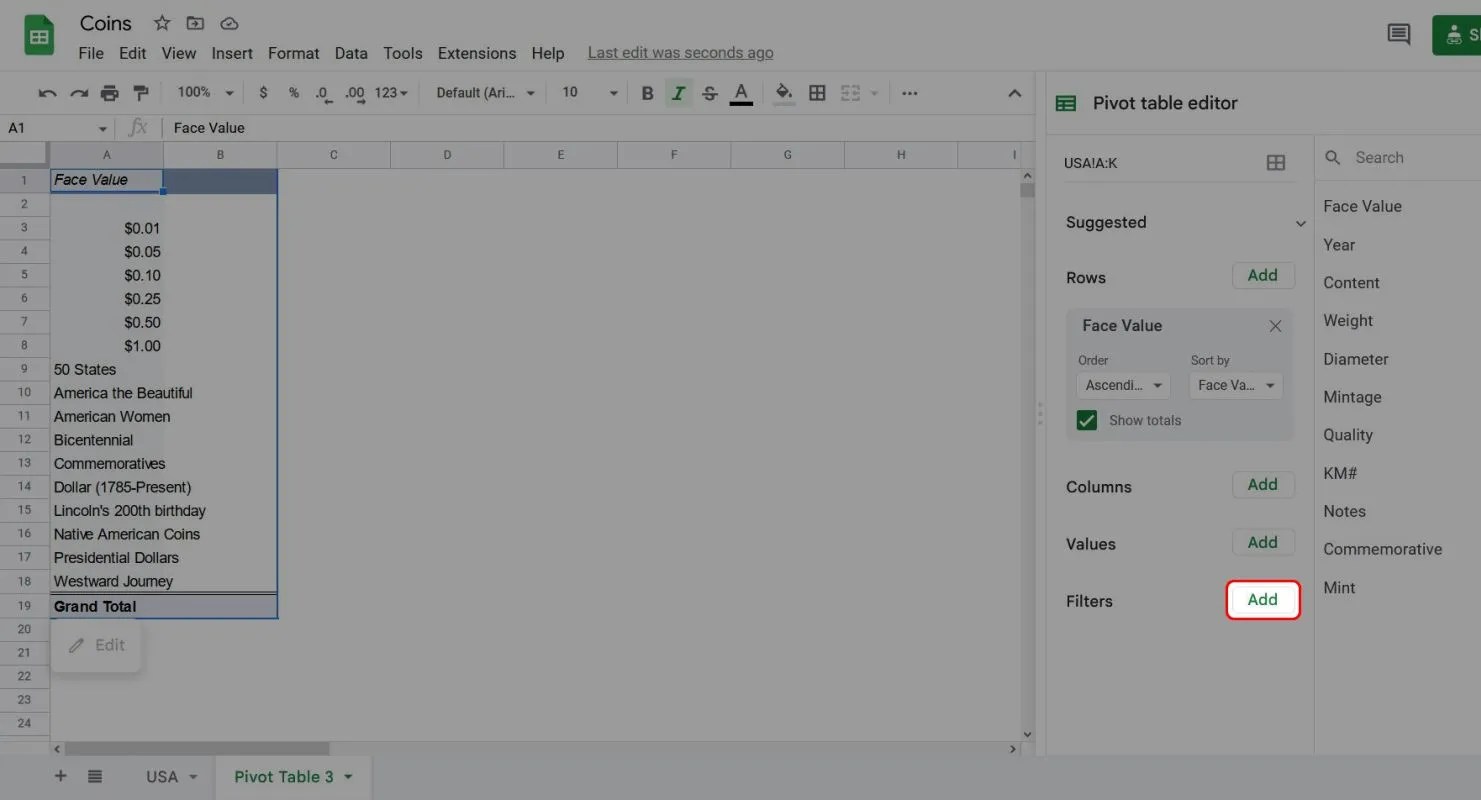Open the Data menu
Screen dimensions: 1481x800
click(351, 53)
